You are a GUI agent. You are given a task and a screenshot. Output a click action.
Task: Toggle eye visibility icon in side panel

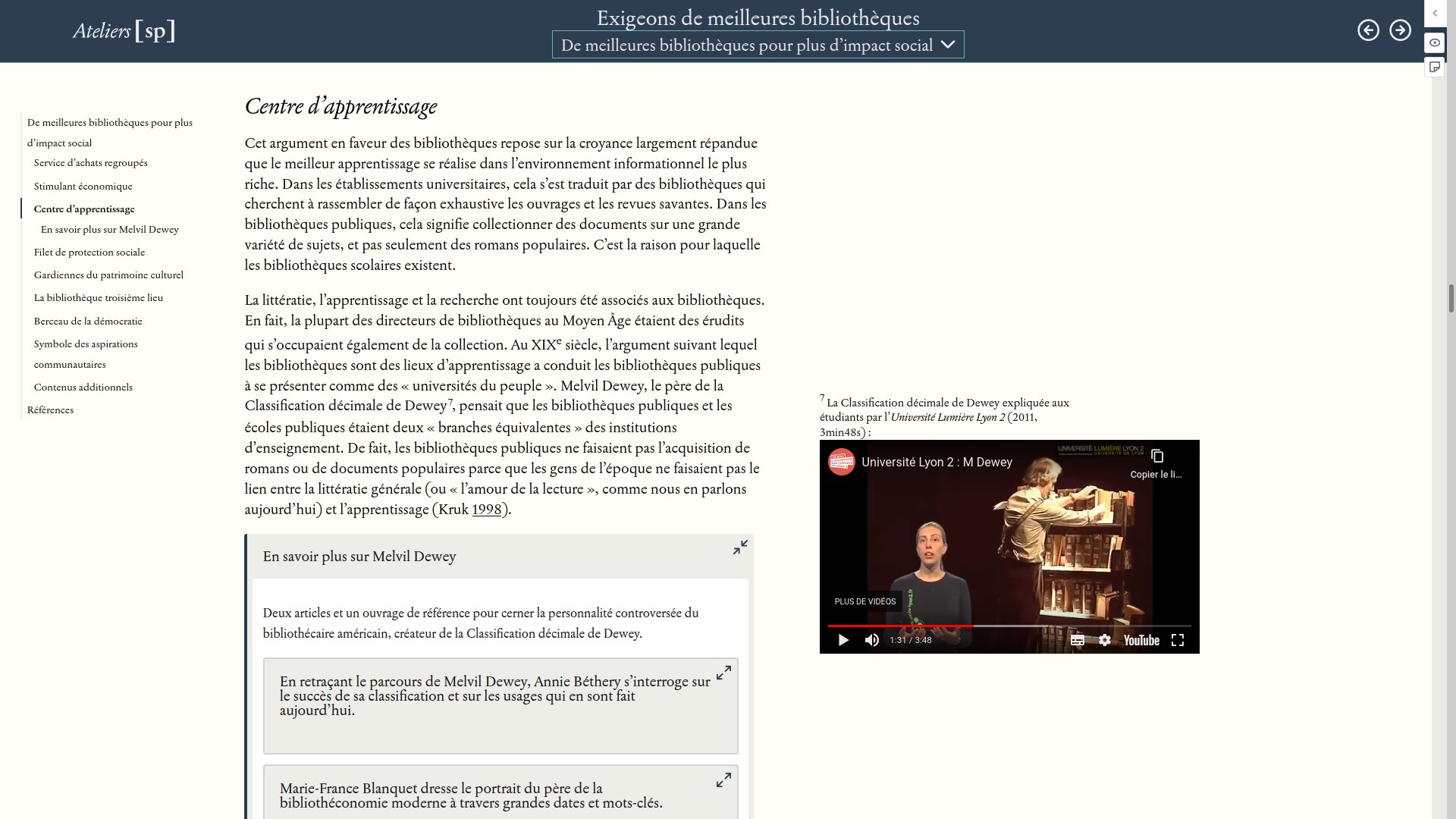click(1435, 42)
